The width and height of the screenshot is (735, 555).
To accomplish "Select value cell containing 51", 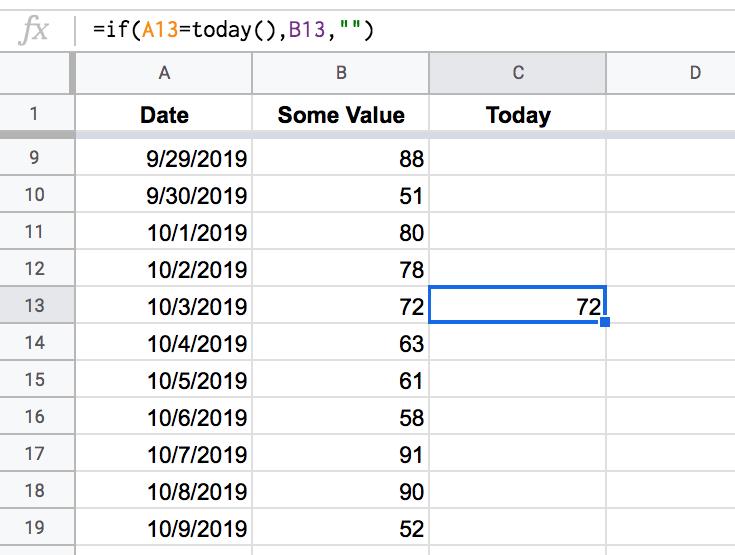I will (341, 195).
